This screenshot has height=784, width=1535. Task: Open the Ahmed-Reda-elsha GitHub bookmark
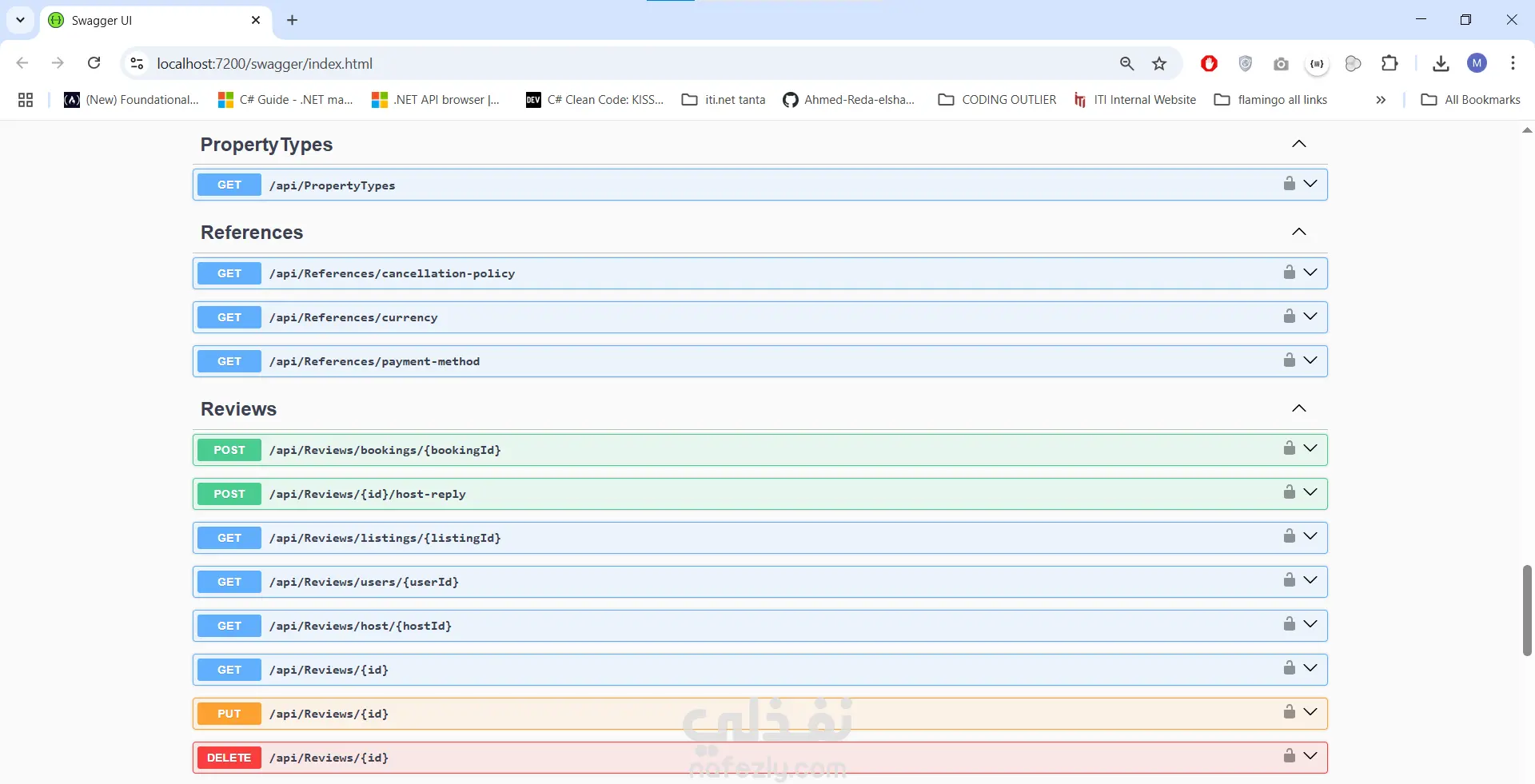[848, 100]
